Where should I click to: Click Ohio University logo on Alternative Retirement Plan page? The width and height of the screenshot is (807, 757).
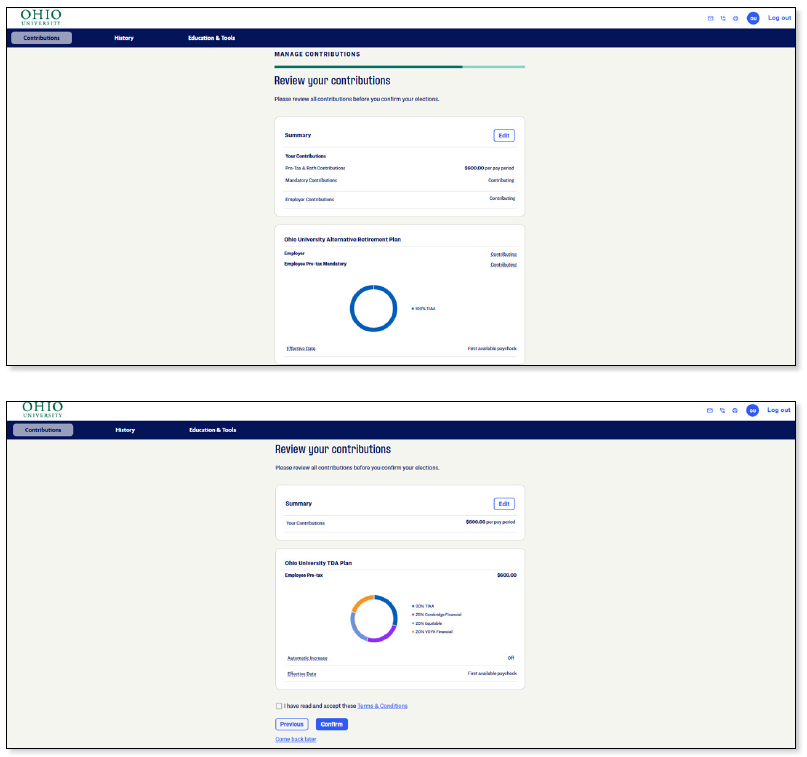(x=41, y=17)
